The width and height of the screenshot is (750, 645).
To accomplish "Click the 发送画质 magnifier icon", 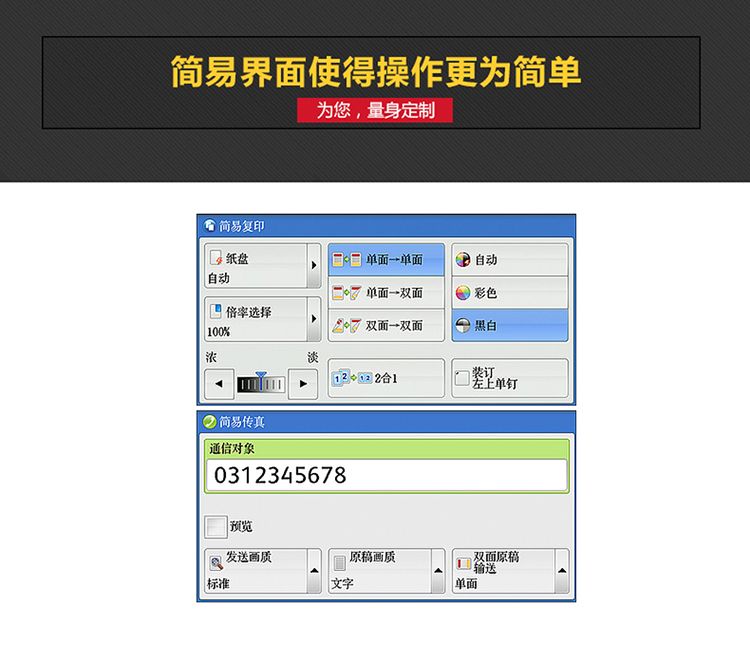I will (x=215, y=562).
